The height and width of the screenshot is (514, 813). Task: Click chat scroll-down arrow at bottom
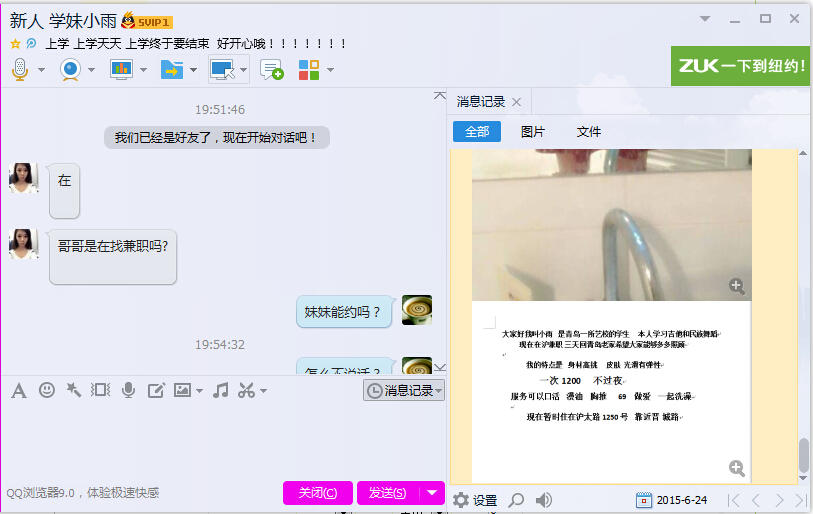click(x=440, y=368)
